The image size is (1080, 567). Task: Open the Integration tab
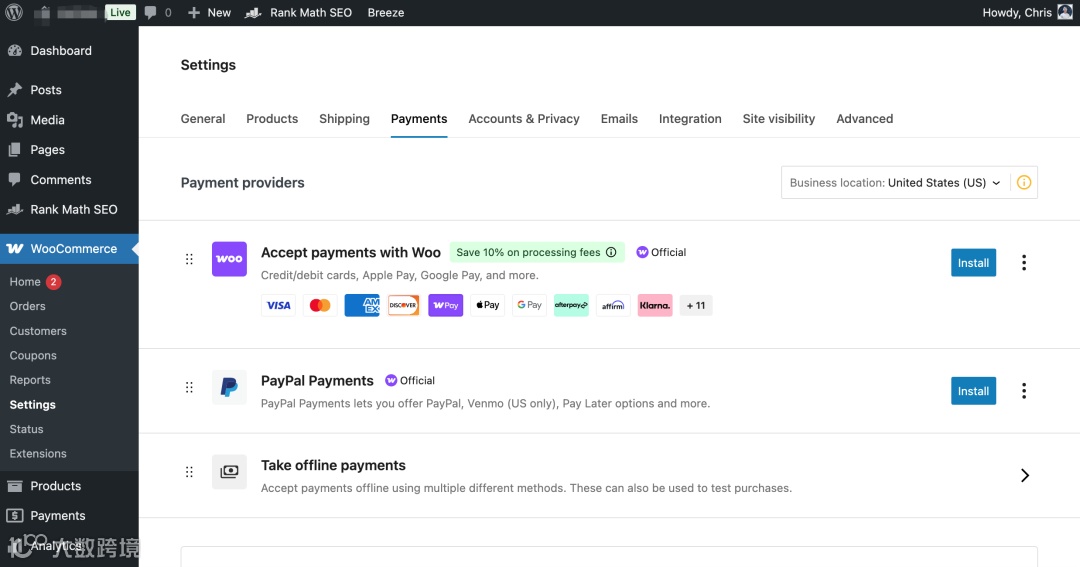point(690,118)
